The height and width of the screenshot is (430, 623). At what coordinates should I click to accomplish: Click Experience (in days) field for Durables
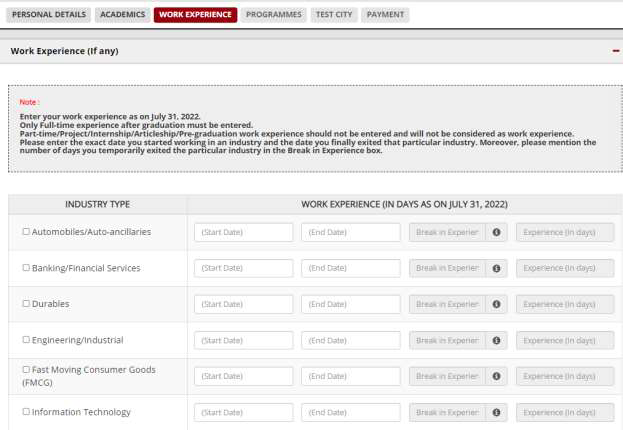coord(565,304)
